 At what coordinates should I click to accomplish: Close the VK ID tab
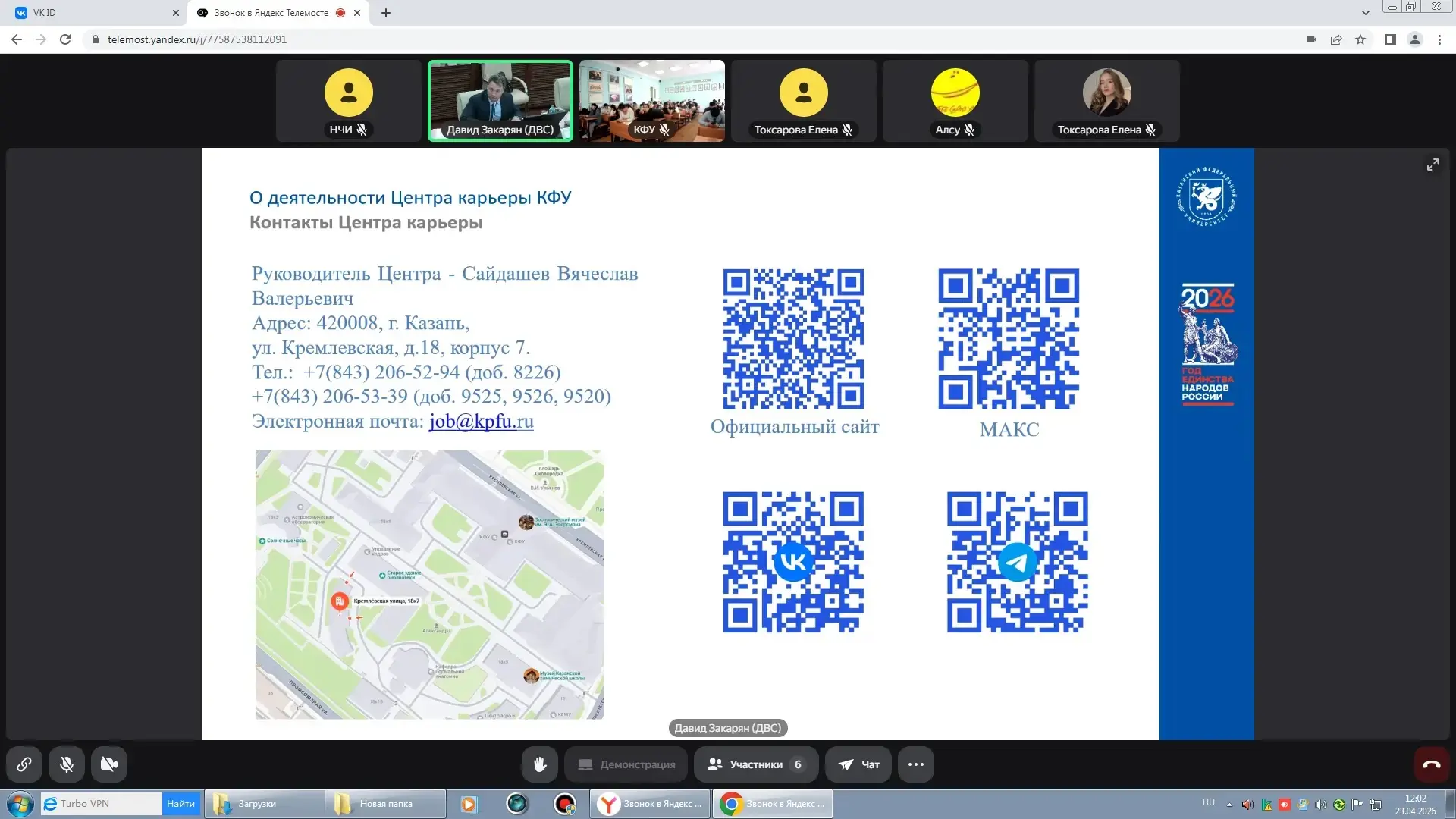[x=175, y=13]
